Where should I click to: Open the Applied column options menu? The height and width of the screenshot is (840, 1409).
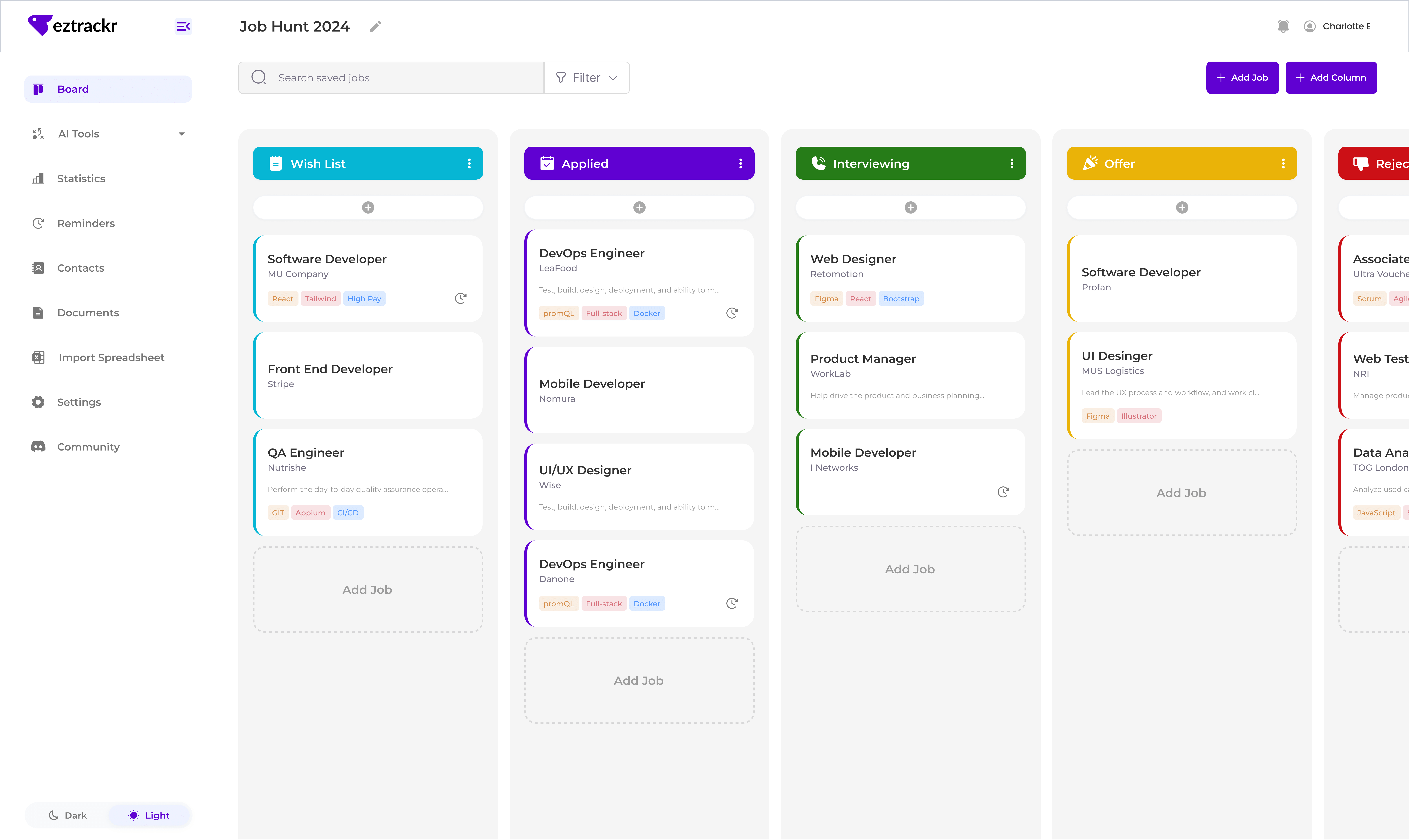pyautogui.click(x=741, y=163)
